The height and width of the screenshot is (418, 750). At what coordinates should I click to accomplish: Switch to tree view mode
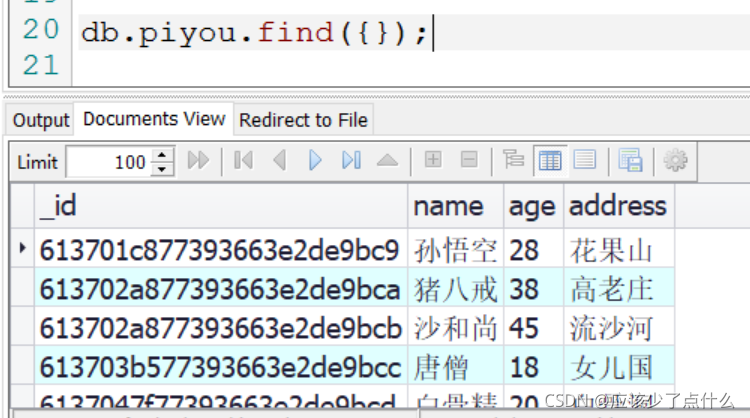[513, 160]
